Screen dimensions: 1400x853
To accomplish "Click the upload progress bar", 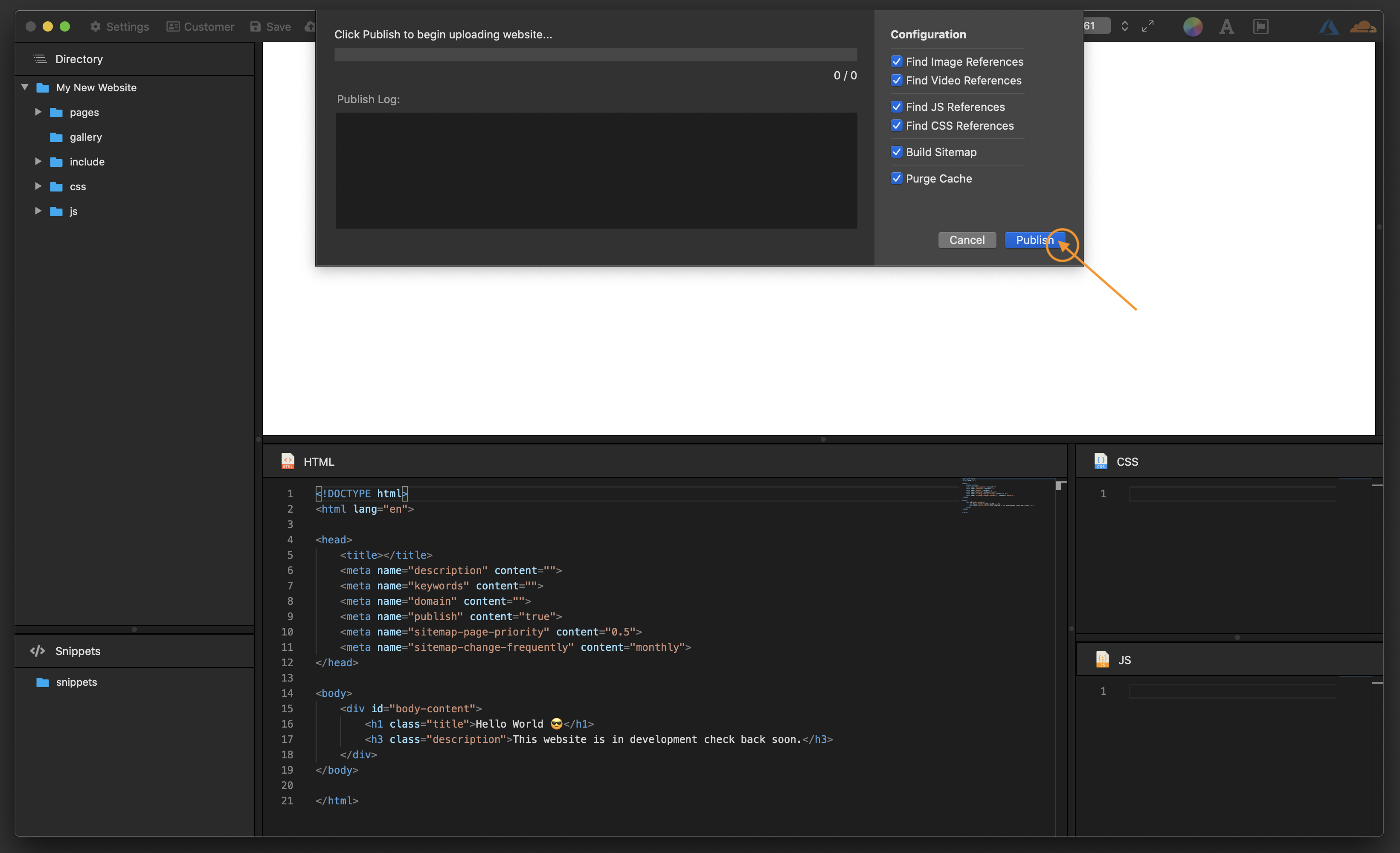I will pyautogui.click(x=595, y=55).
